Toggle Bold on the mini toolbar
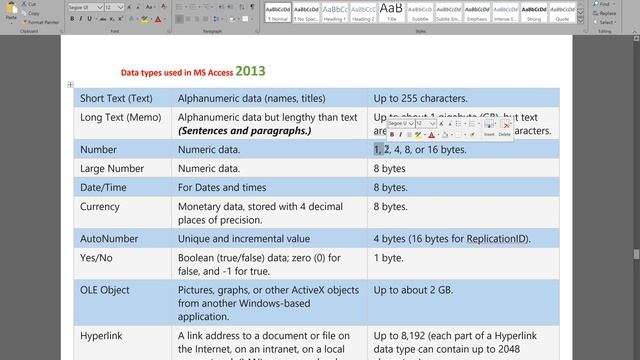 pyautogui.click(x=392, y=134)
